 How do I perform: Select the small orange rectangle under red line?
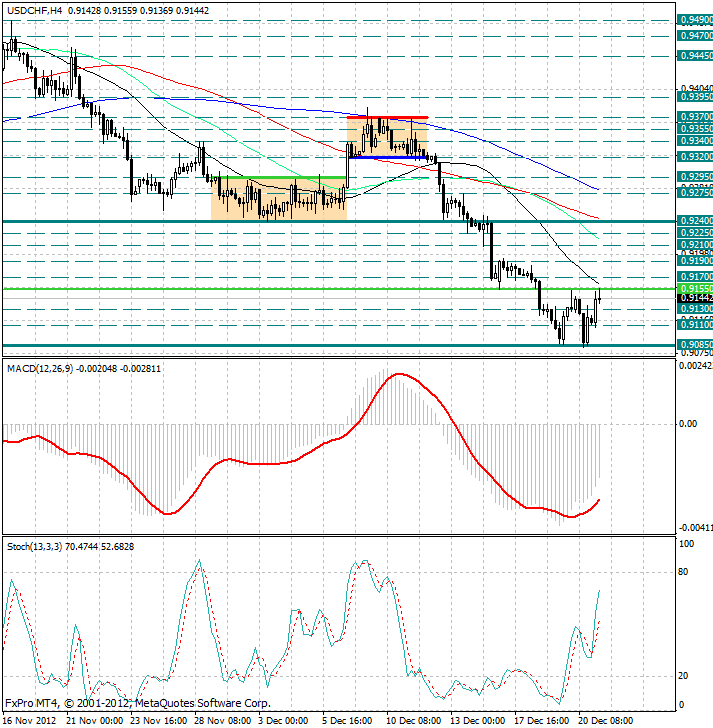click(x=387, y=137)
